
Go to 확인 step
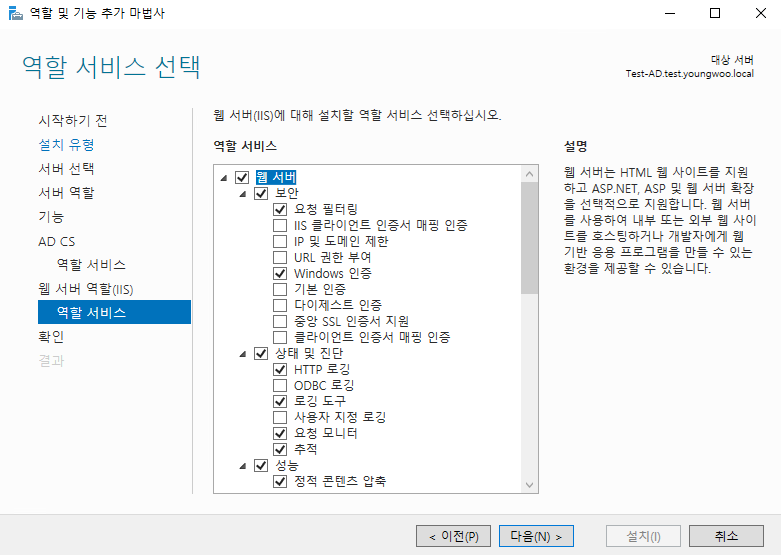coord(51,337)
